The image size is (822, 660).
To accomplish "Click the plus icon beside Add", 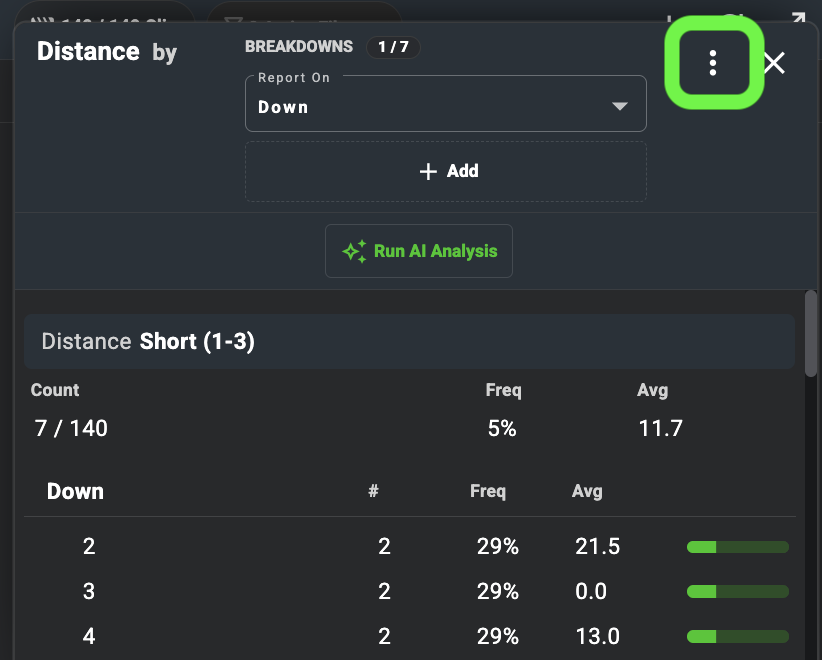I will coord(428,171).
